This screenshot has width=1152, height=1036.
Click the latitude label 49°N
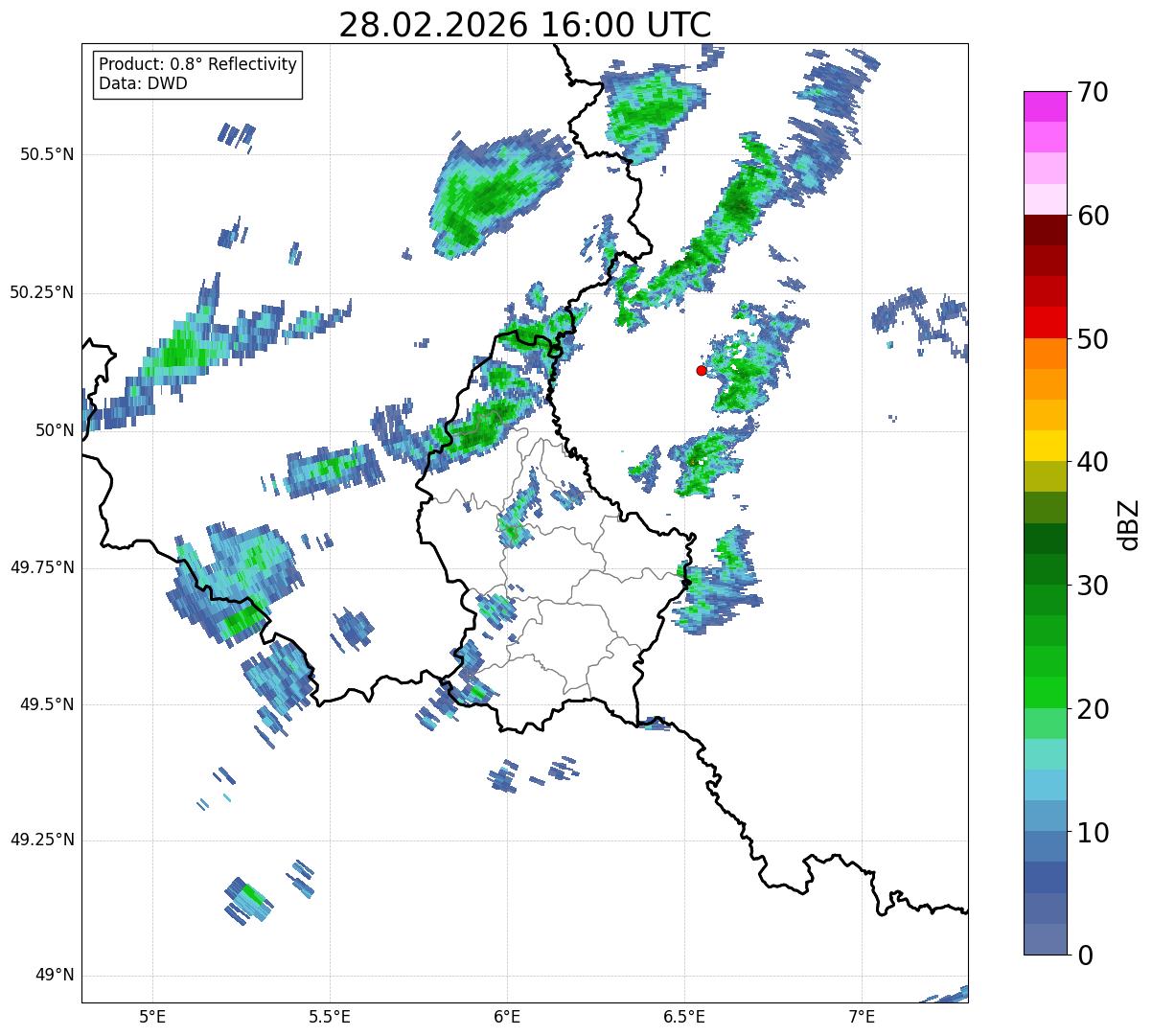click(x=55, y=976)
